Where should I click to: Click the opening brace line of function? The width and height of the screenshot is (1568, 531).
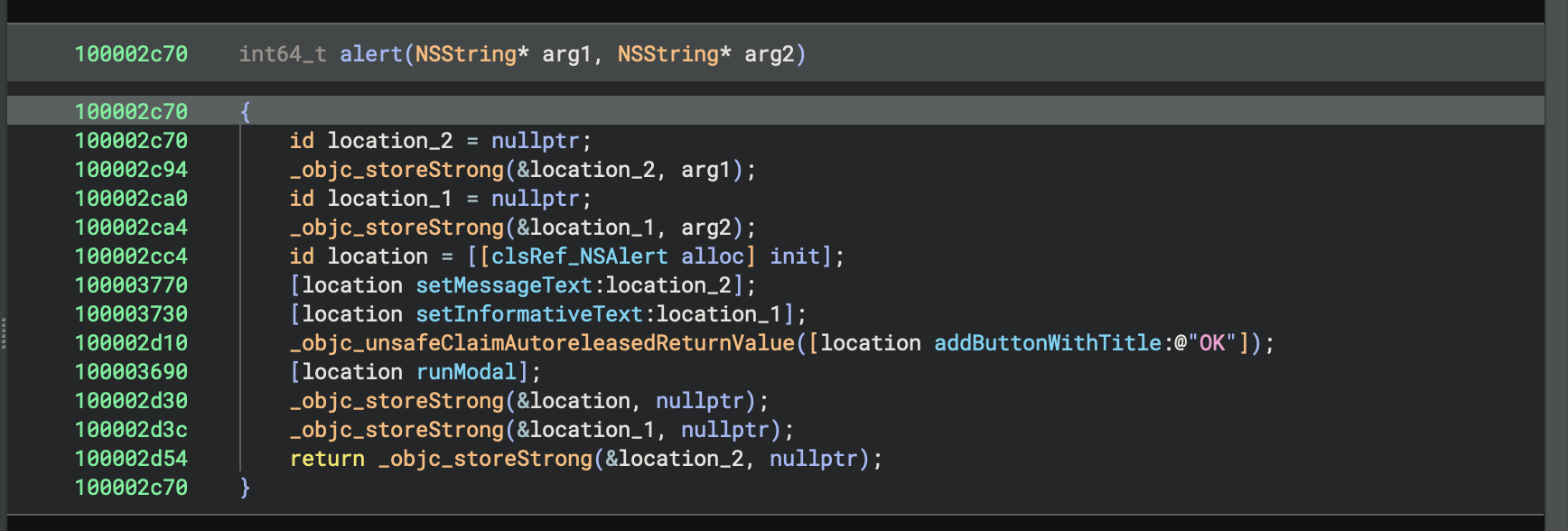[x=776, y=111]
